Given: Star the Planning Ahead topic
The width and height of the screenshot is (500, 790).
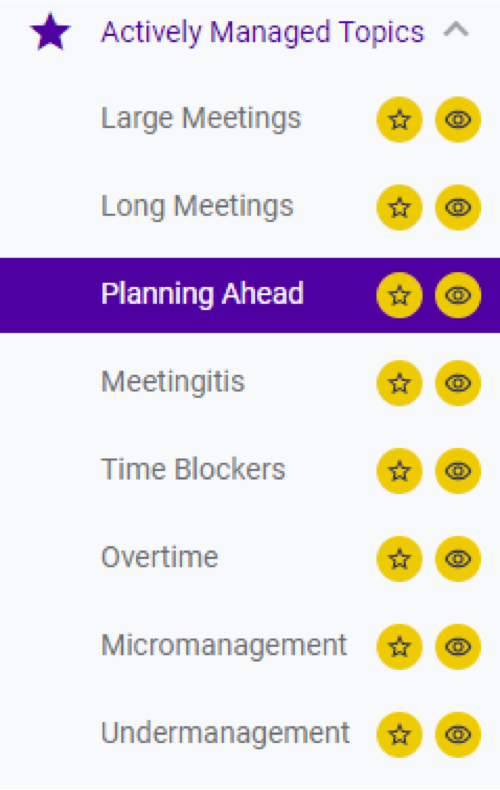Looking at the screenshot, I should click(x=399, y=295).
